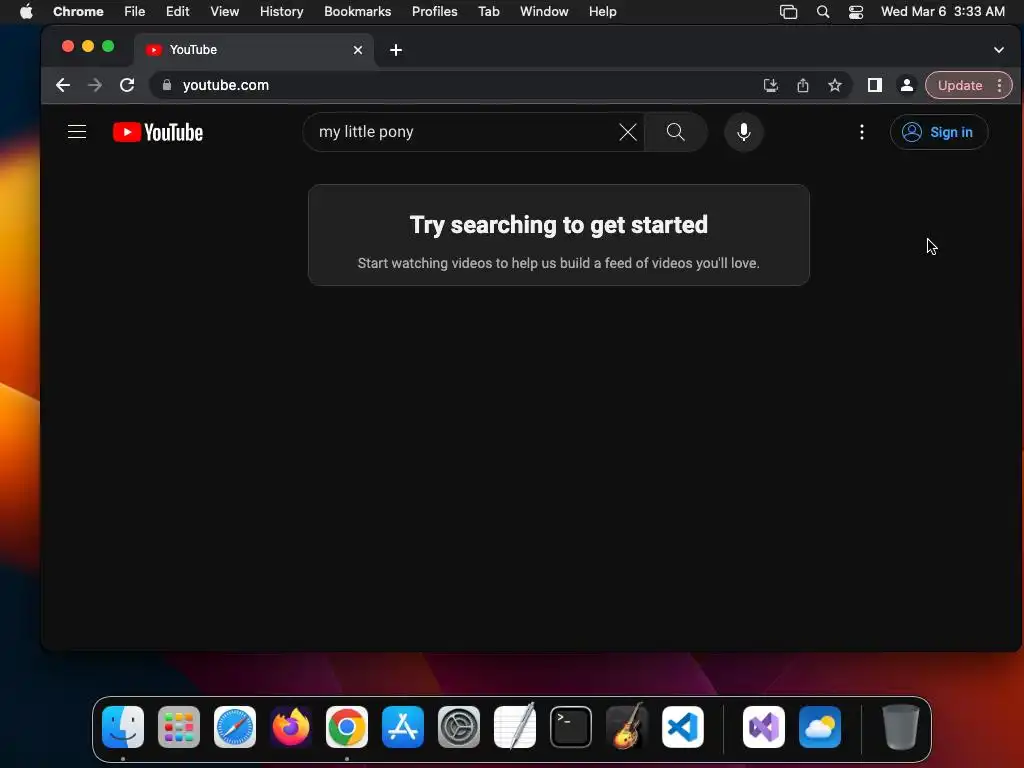
Task: Click Chrome icon in the Dock
Action: [347, 727]
